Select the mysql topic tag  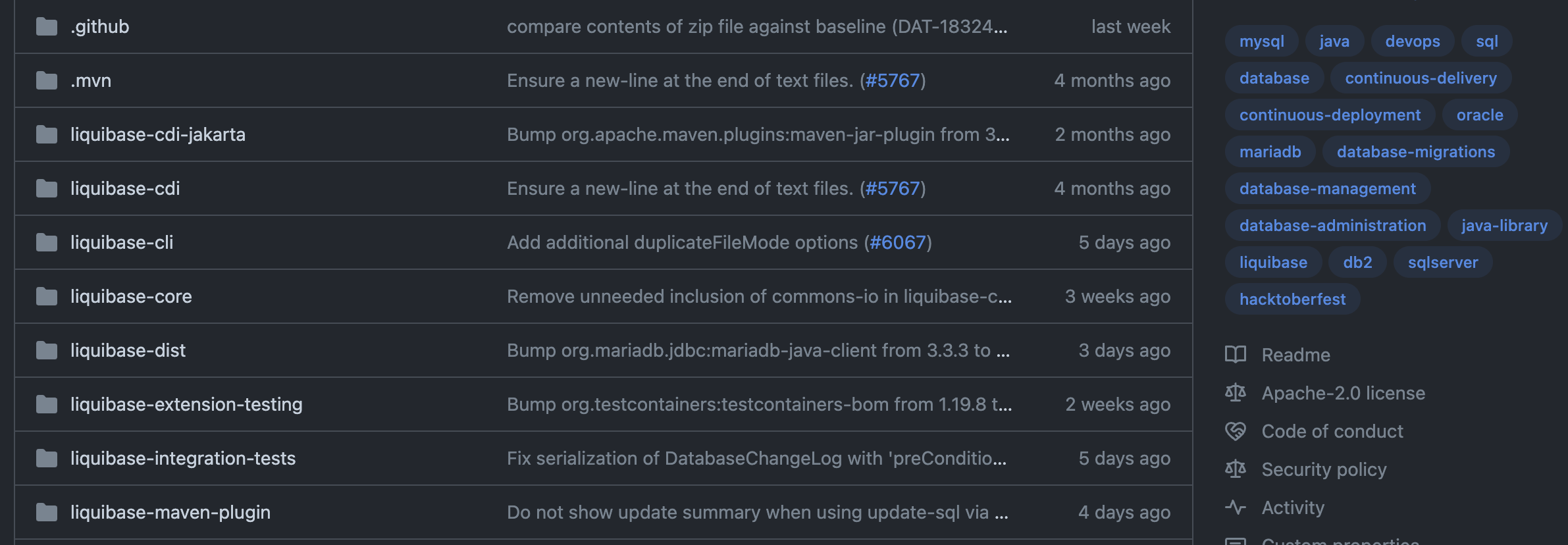click(1262, 41)
